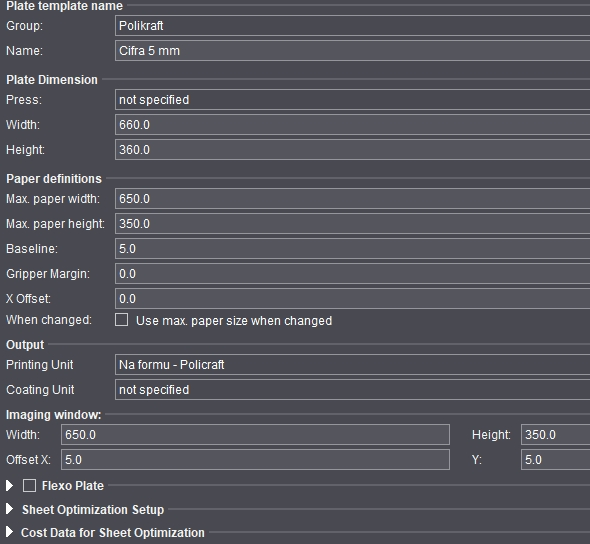Click Imaging window Y offset field
590x544 pixels.
click(555, 460)
